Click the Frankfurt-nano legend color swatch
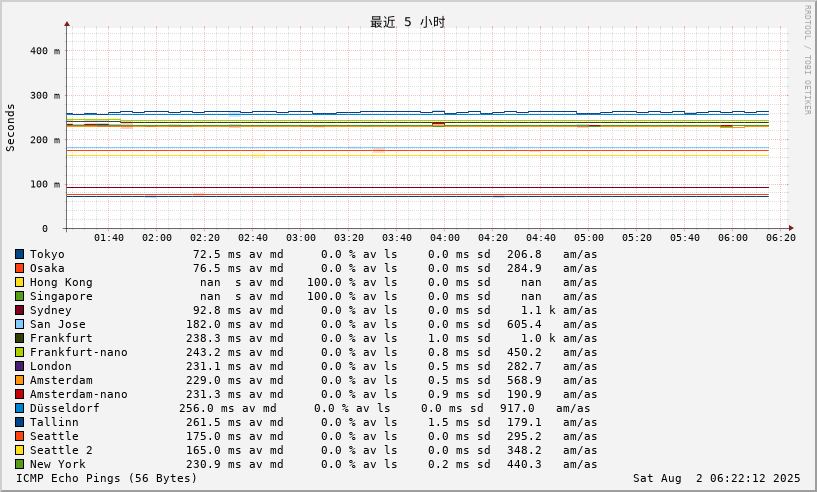817x492 pixels. (x=19, y=352)
